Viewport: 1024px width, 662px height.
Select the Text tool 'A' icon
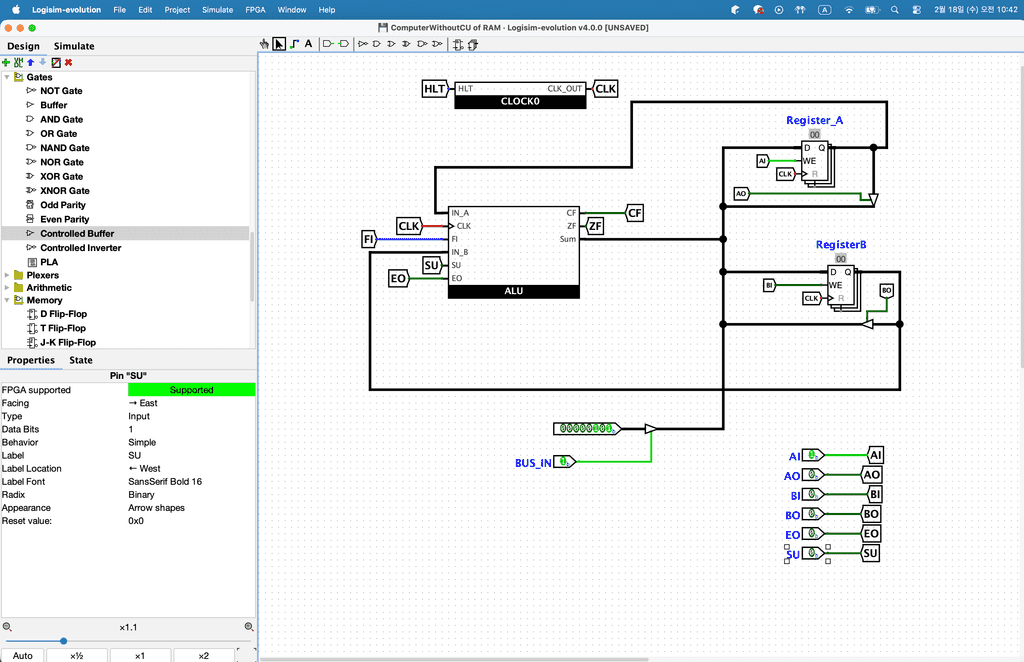(x=308, y=44)
